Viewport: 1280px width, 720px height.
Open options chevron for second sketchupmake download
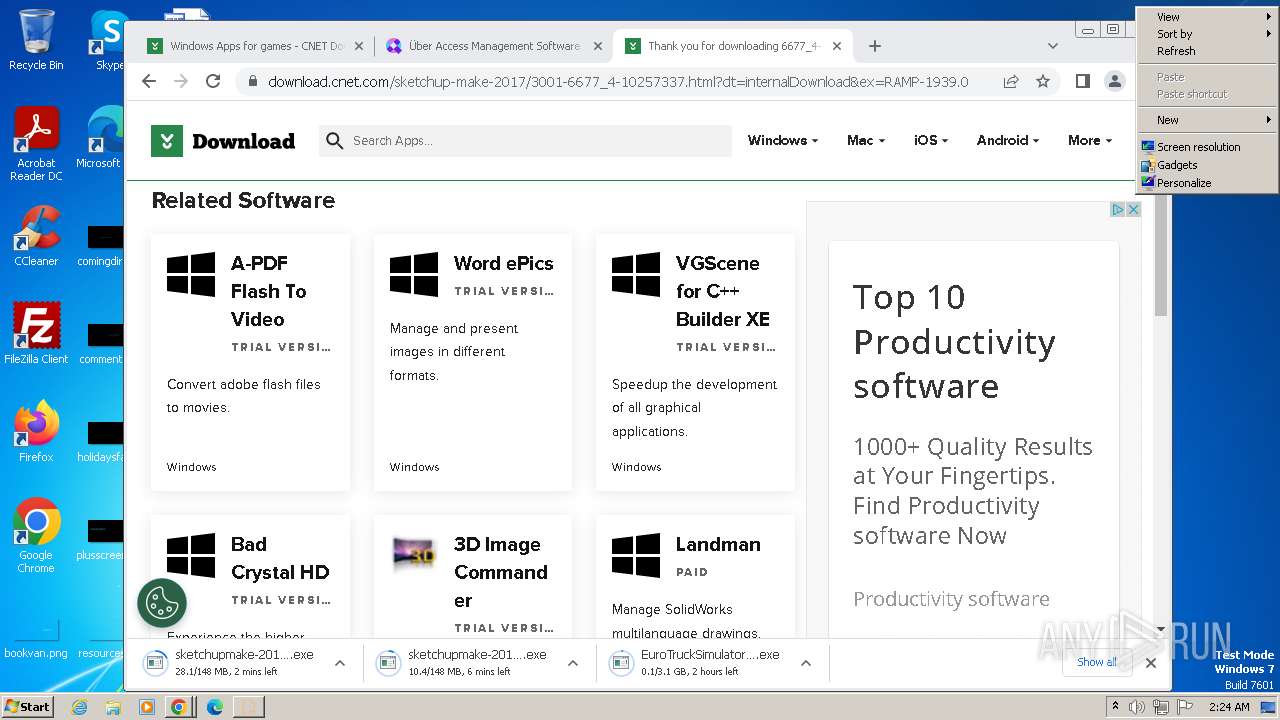point(573,663)
